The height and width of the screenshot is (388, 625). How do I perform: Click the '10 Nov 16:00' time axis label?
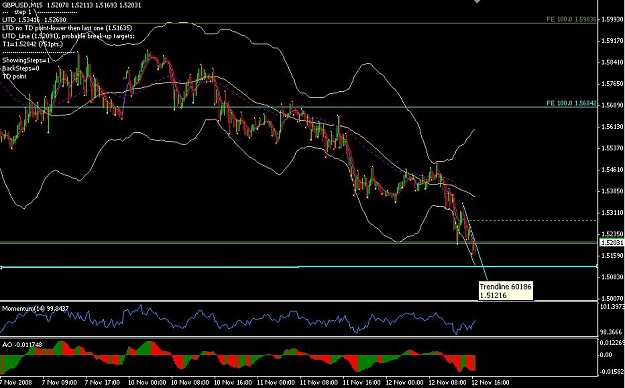[233, 382]
